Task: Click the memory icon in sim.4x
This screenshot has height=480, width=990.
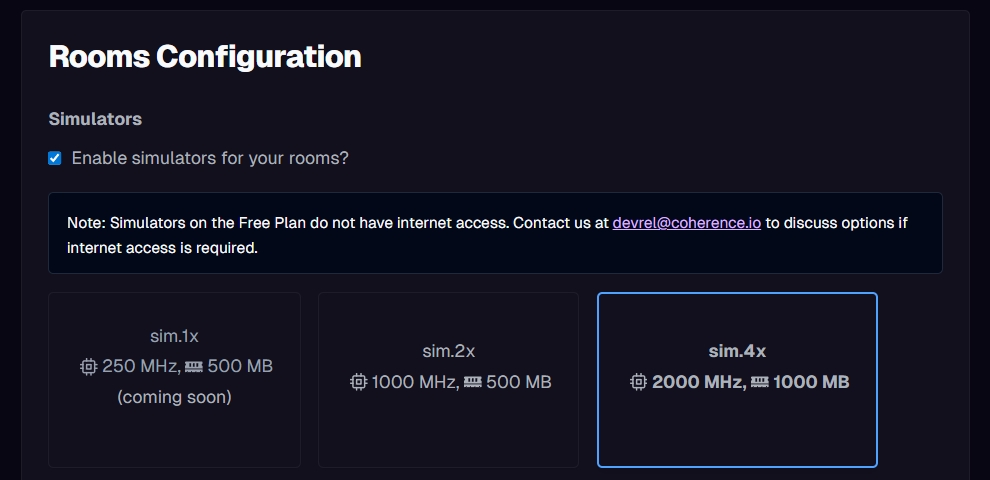Action: pos(759,382)
